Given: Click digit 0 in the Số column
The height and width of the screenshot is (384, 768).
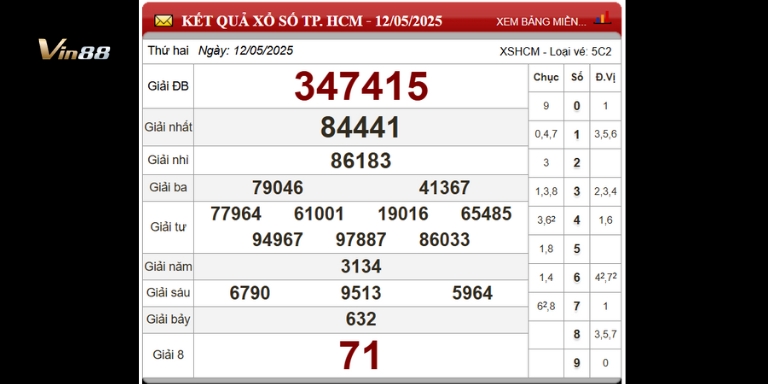Looking at the screenshot, I should coord(577,106).
